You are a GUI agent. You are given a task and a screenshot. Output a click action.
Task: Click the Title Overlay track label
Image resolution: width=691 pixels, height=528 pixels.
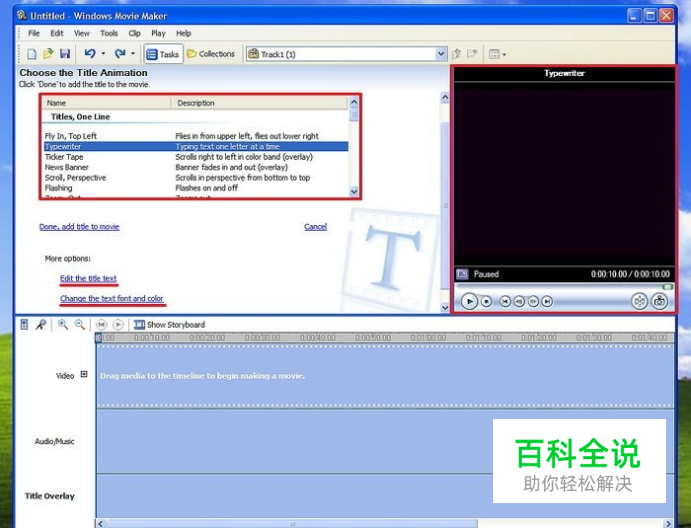tap(50, 496)
